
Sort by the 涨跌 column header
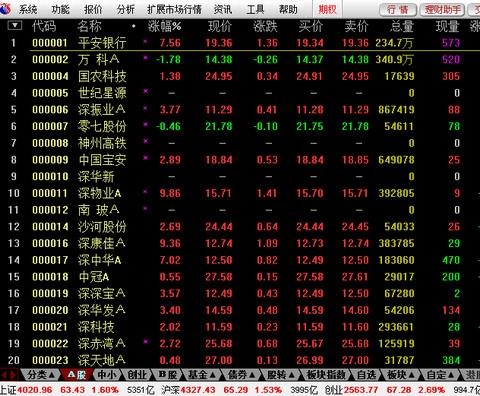pyautogui.click(x=265, y=26)
